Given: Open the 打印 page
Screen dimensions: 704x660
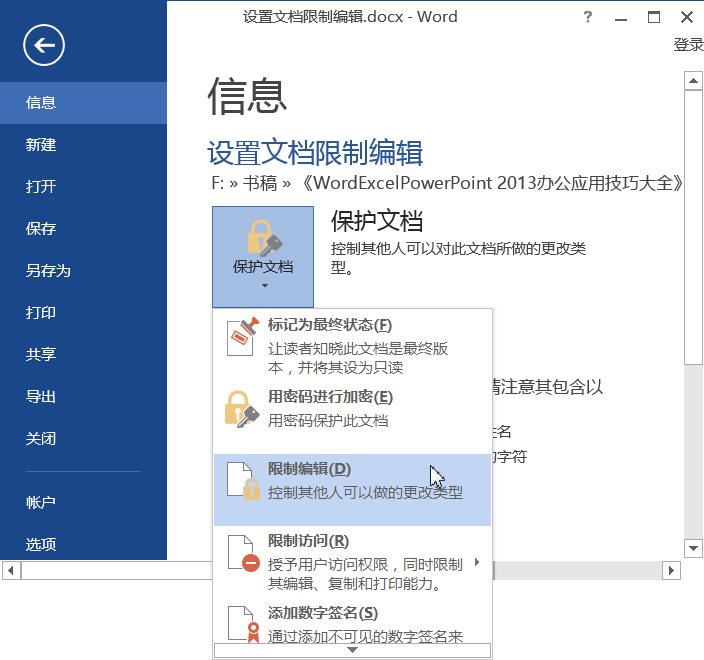Looking at the screenshot, I should pyautogui.click(x=84, y=312).
